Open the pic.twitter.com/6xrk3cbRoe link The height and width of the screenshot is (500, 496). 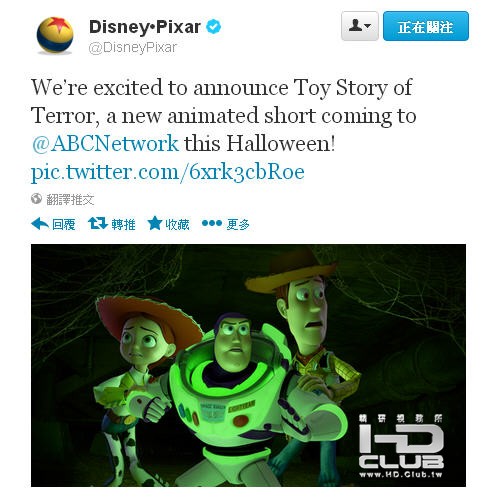pos(168,172)
